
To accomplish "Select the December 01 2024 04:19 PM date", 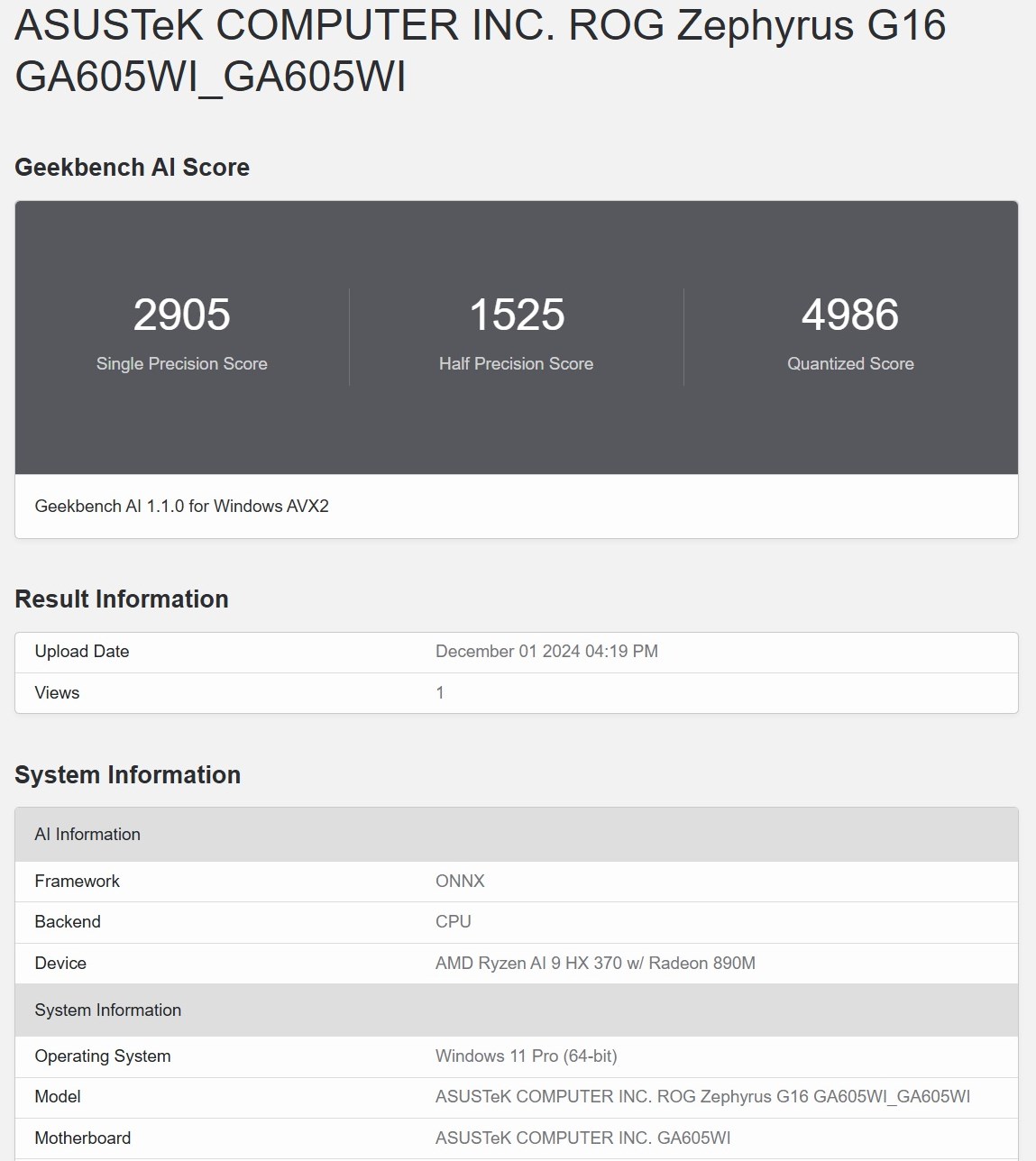I will pos(546,651).
